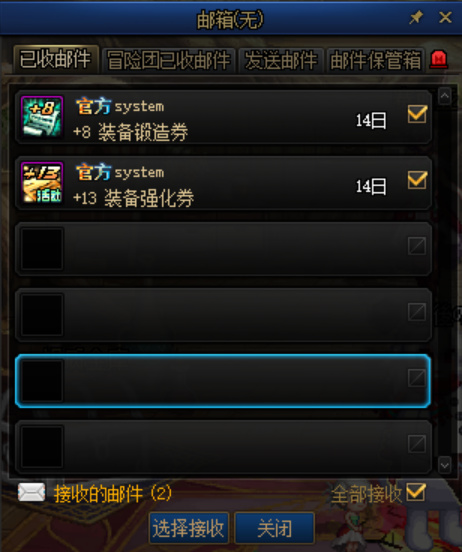The width and height of the screenshot is (462, 552).
Task: Click the mail list scrollbar track
Action: point(445,280)
